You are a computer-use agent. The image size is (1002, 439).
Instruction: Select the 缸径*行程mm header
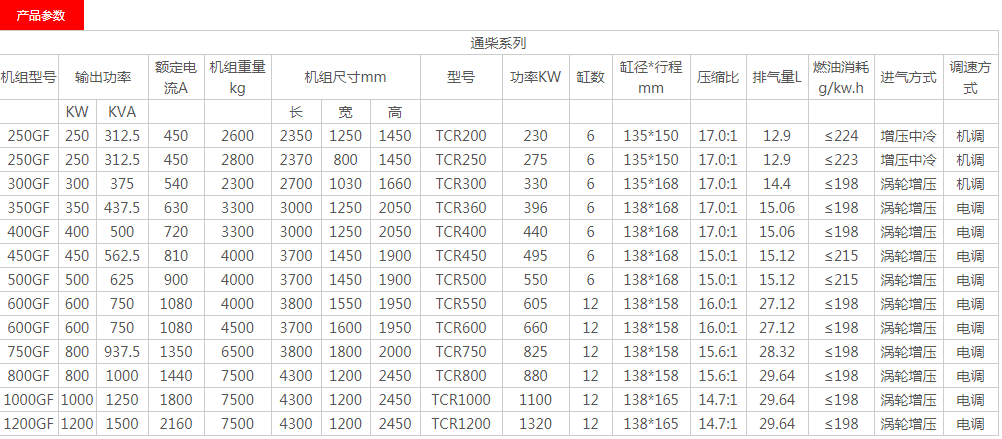tap(651, 77)
